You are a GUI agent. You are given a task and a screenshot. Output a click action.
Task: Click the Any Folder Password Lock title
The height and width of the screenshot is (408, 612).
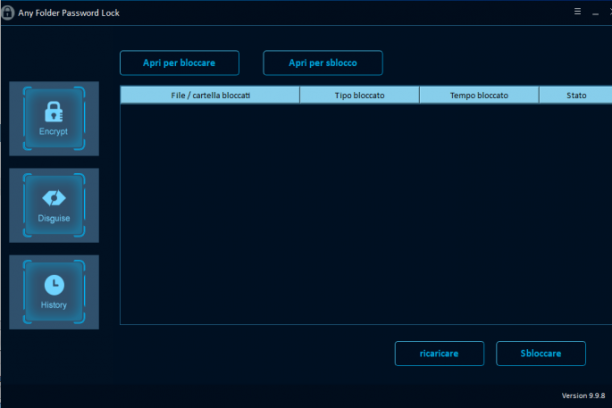tap(69, 13)
